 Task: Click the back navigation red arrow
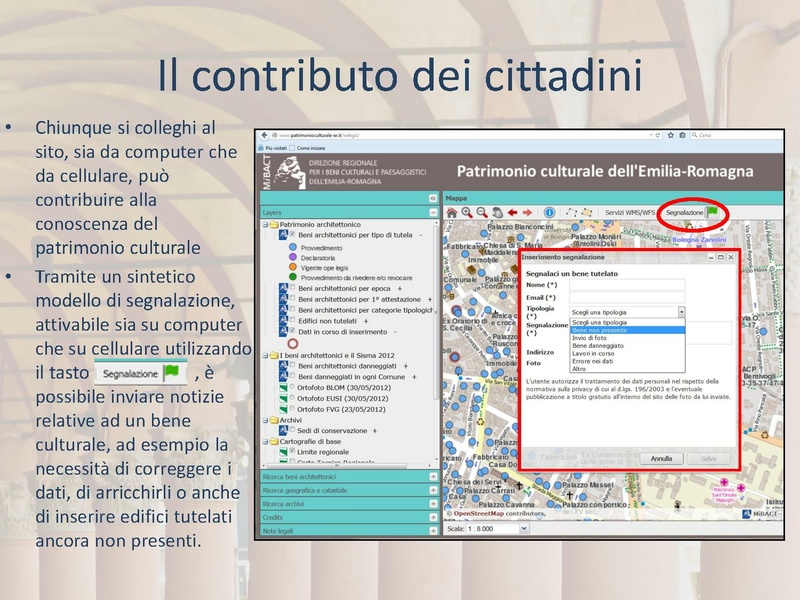[512, 212]
